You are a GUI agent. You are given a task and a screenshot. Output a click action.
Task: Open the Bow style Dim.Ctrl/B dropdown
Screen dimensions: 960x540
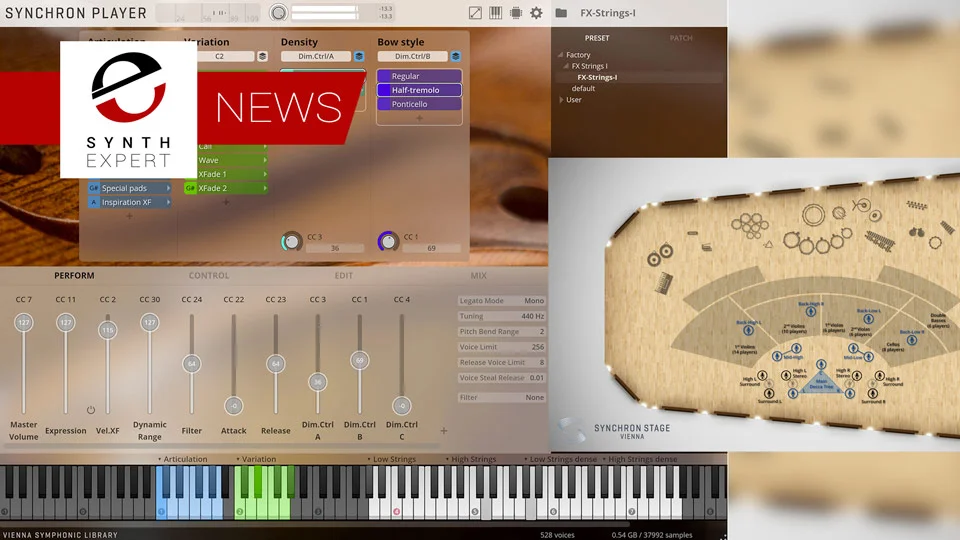413,56
